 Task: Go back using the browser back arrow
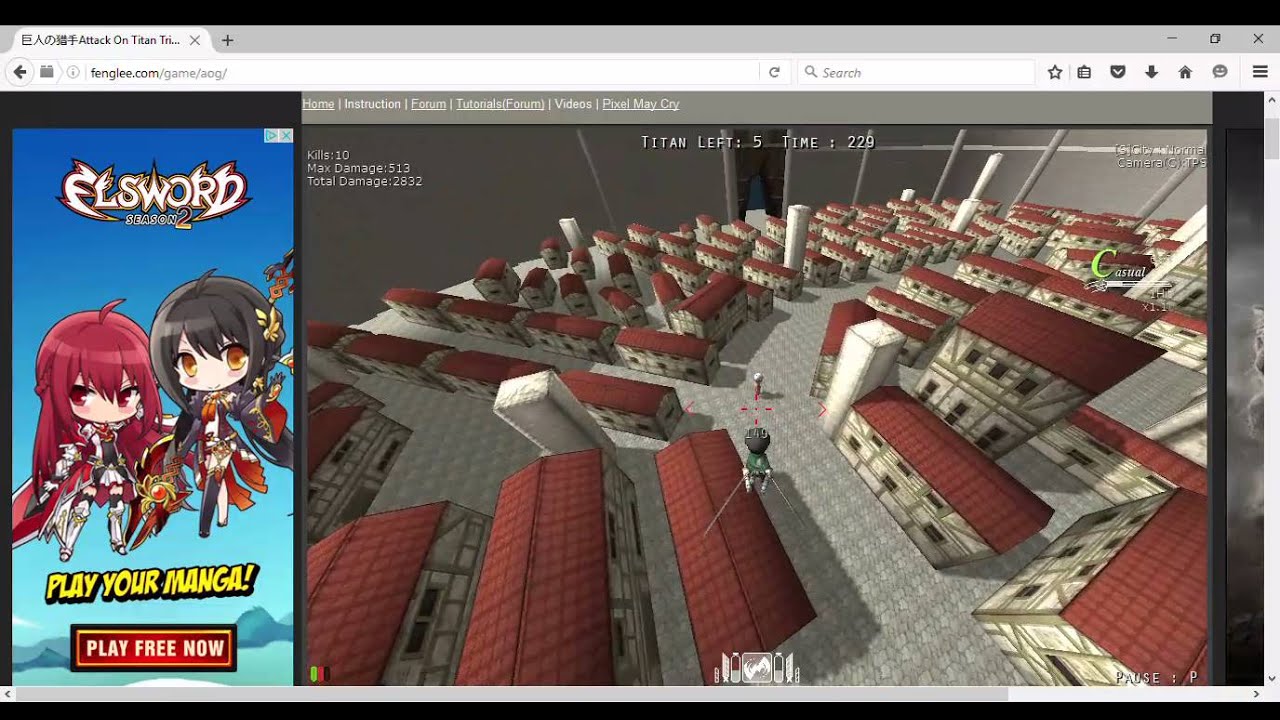click(x=20, y=72)
